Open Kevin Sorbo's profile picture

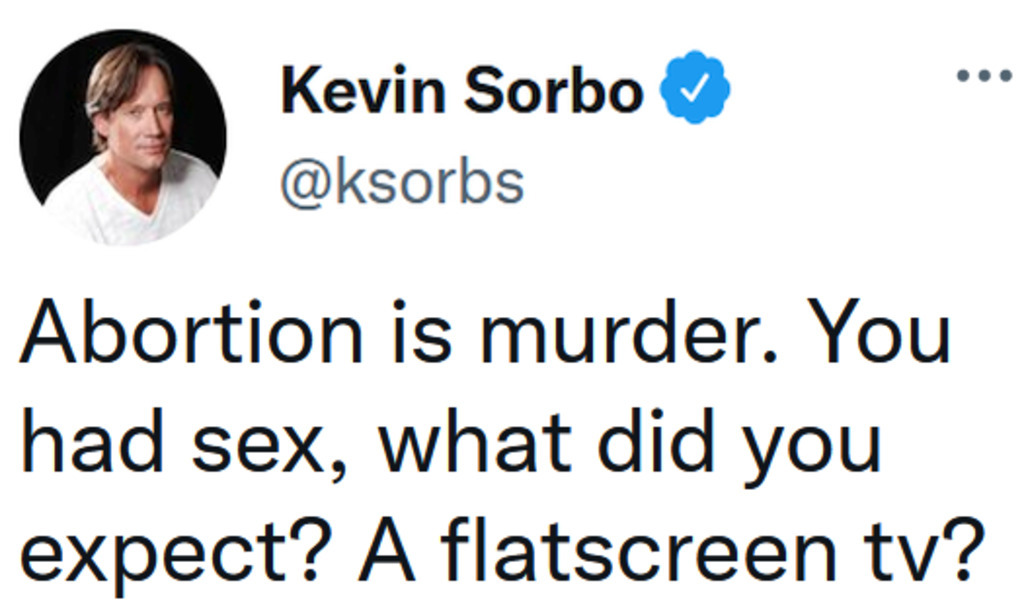pyautogui.click(x=124, y=138)
